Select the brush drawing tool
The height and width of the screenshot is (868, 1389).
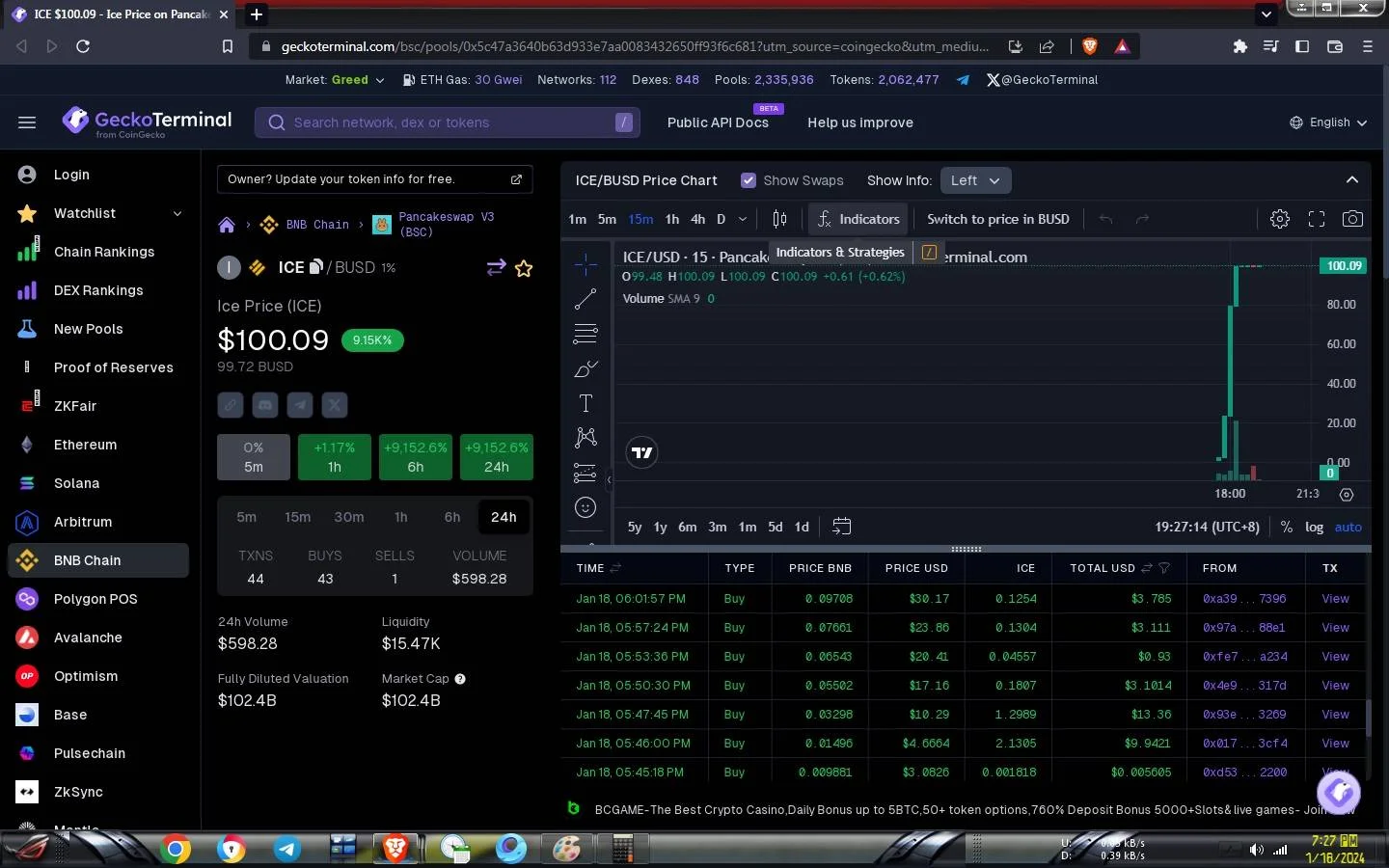pos(586,368)
